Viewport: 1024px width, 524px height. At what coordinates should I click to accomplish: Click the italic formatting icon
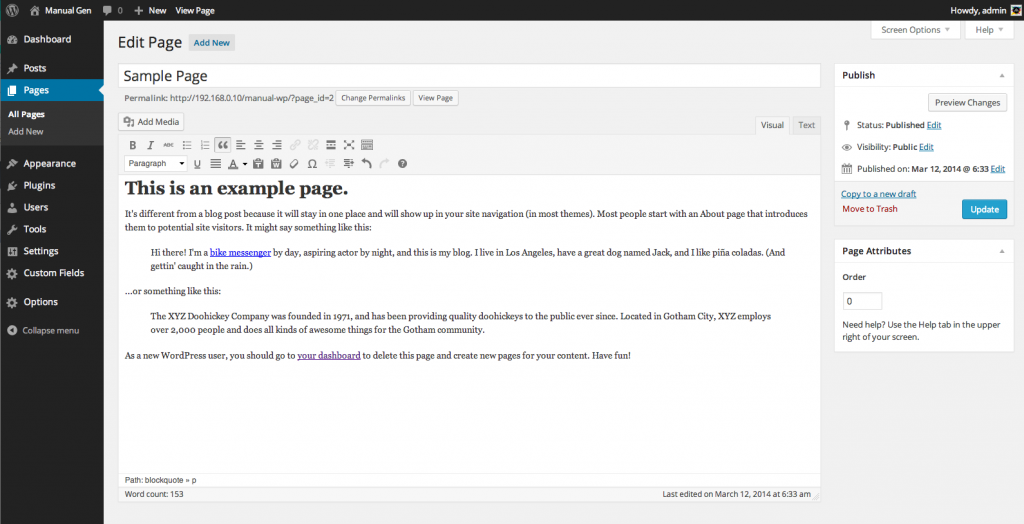[151, 145]
